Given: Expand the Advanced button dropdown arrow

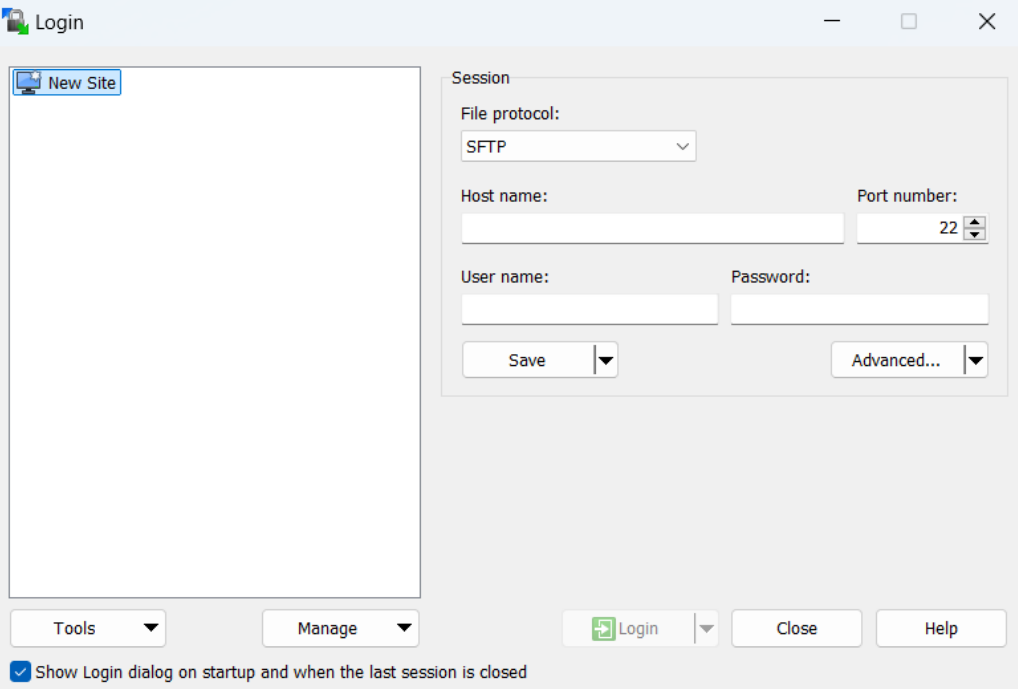Looking at the screenshot, I should click(975, 360).
